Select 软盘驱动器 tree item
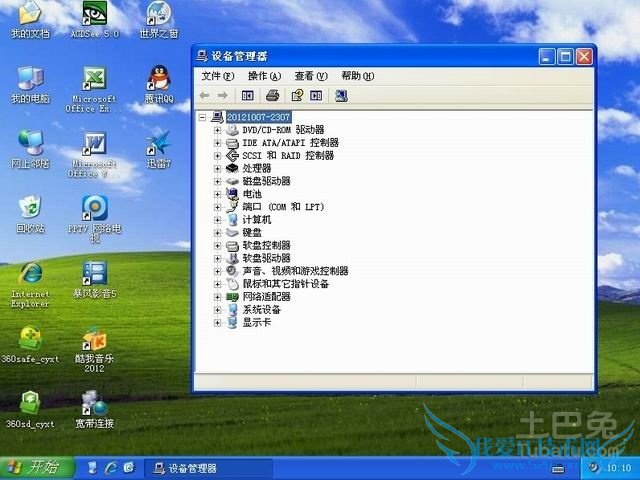 pyautogui.click(x=267, y=258)
